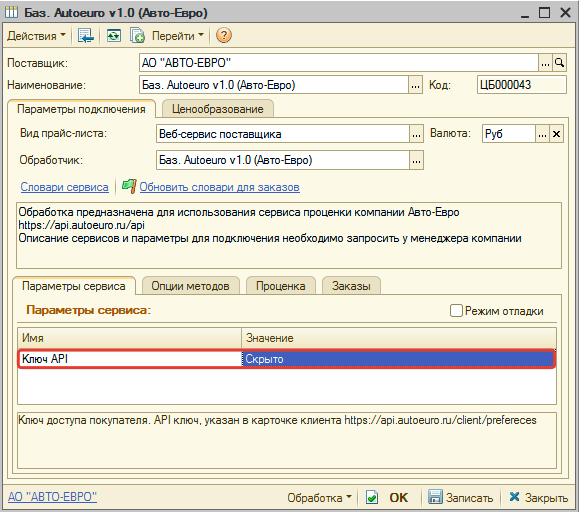Click green flag icon beside Обновить словари

pos(129,186)
